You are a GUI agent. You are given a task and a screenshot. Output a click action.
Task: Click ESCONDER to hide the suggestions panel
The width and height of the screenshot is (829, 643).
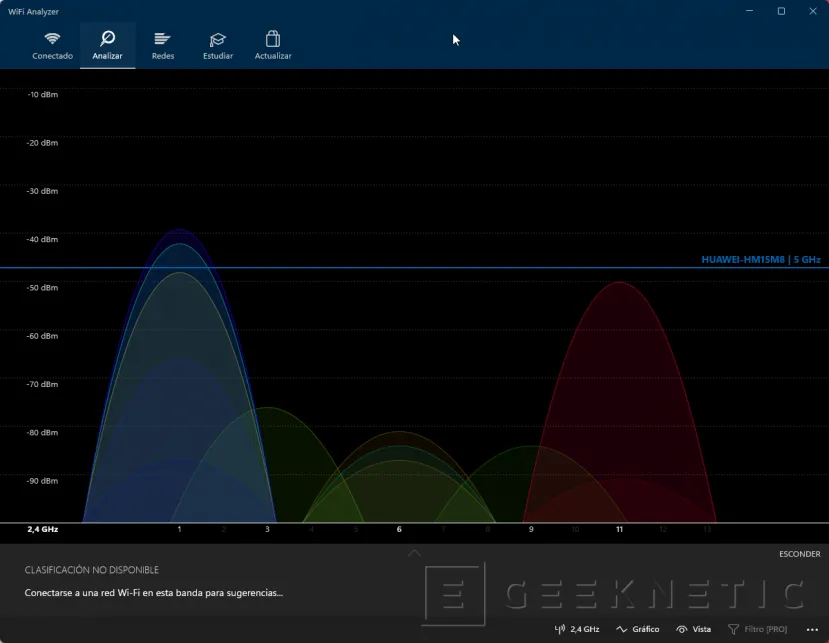pos(799,554)
